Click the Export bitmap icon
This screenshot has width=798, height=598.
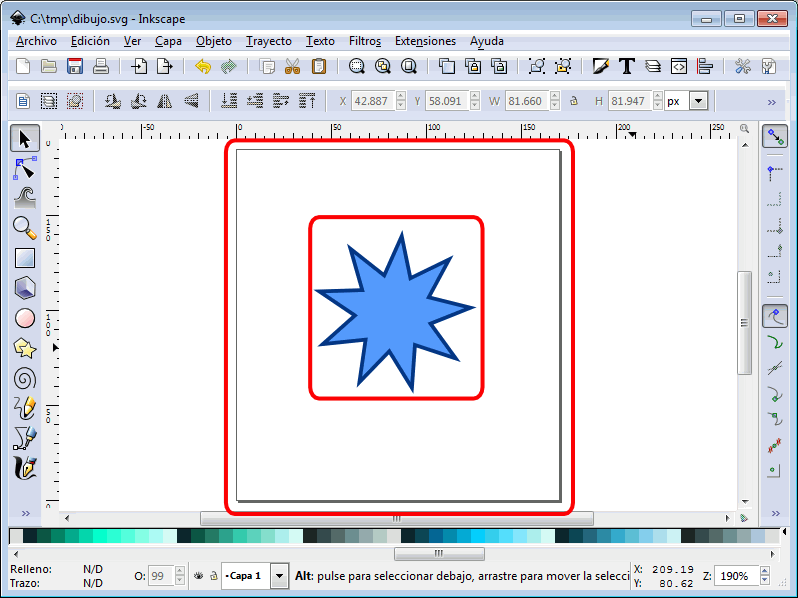[165, 66]
